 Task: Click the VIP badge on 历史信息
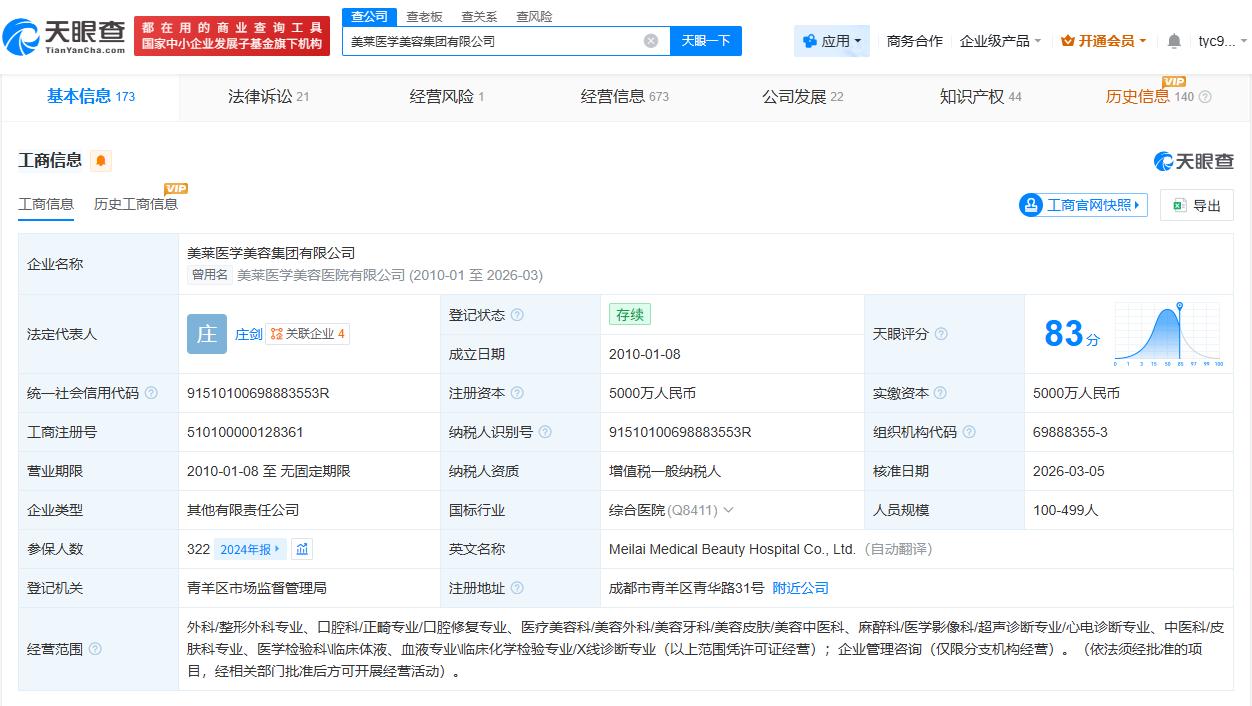coord(1174,81)
